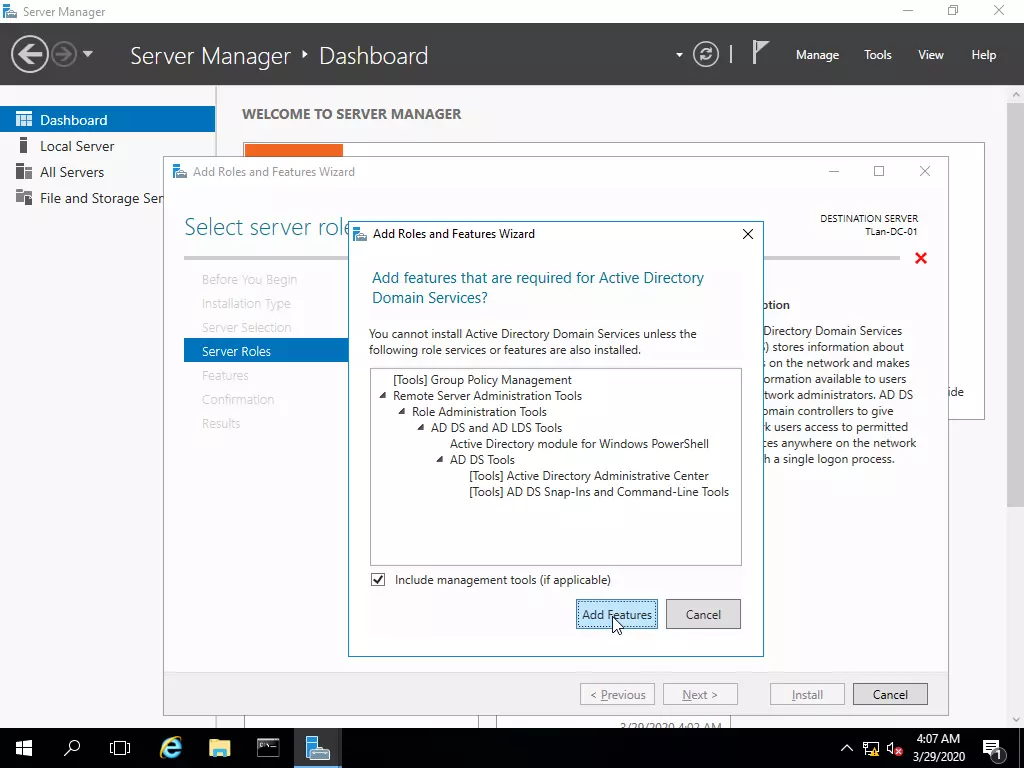Screen dimensions: 1024x768
Task: Open the notifications flag icon
Action: click(760, 53)
